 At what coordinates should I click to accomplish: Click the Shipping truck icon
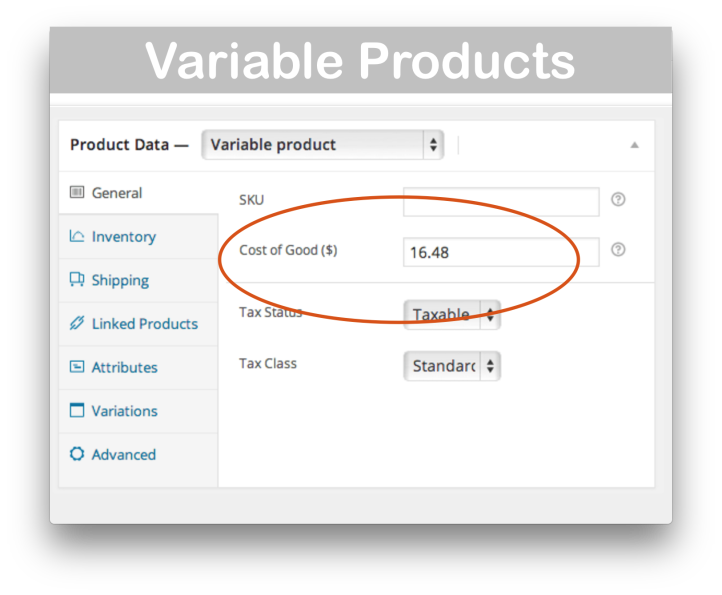tap(77, 280)
